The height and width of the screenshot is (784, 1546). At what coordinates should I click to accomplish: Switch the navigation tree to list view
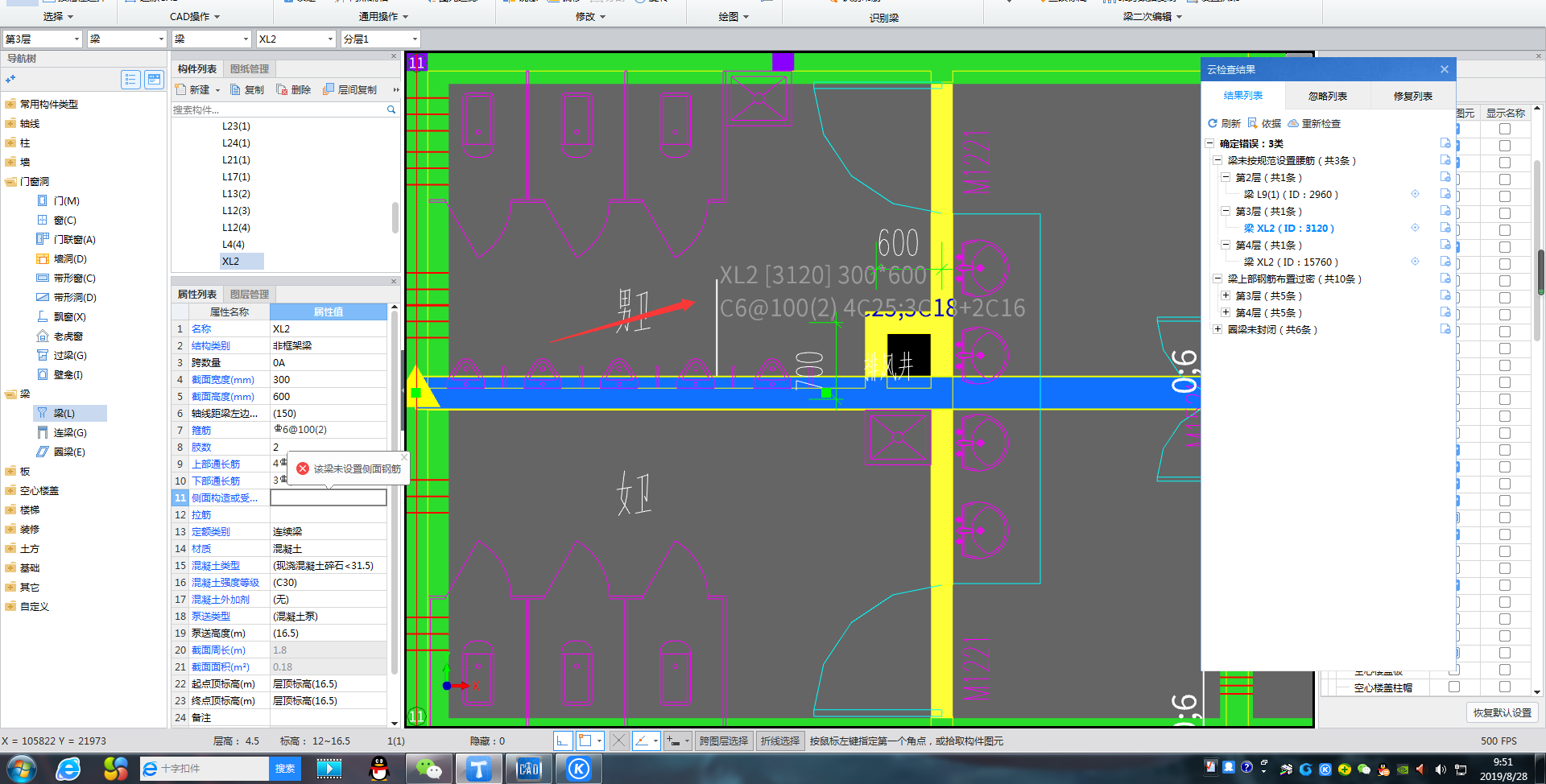pos(130,79)
